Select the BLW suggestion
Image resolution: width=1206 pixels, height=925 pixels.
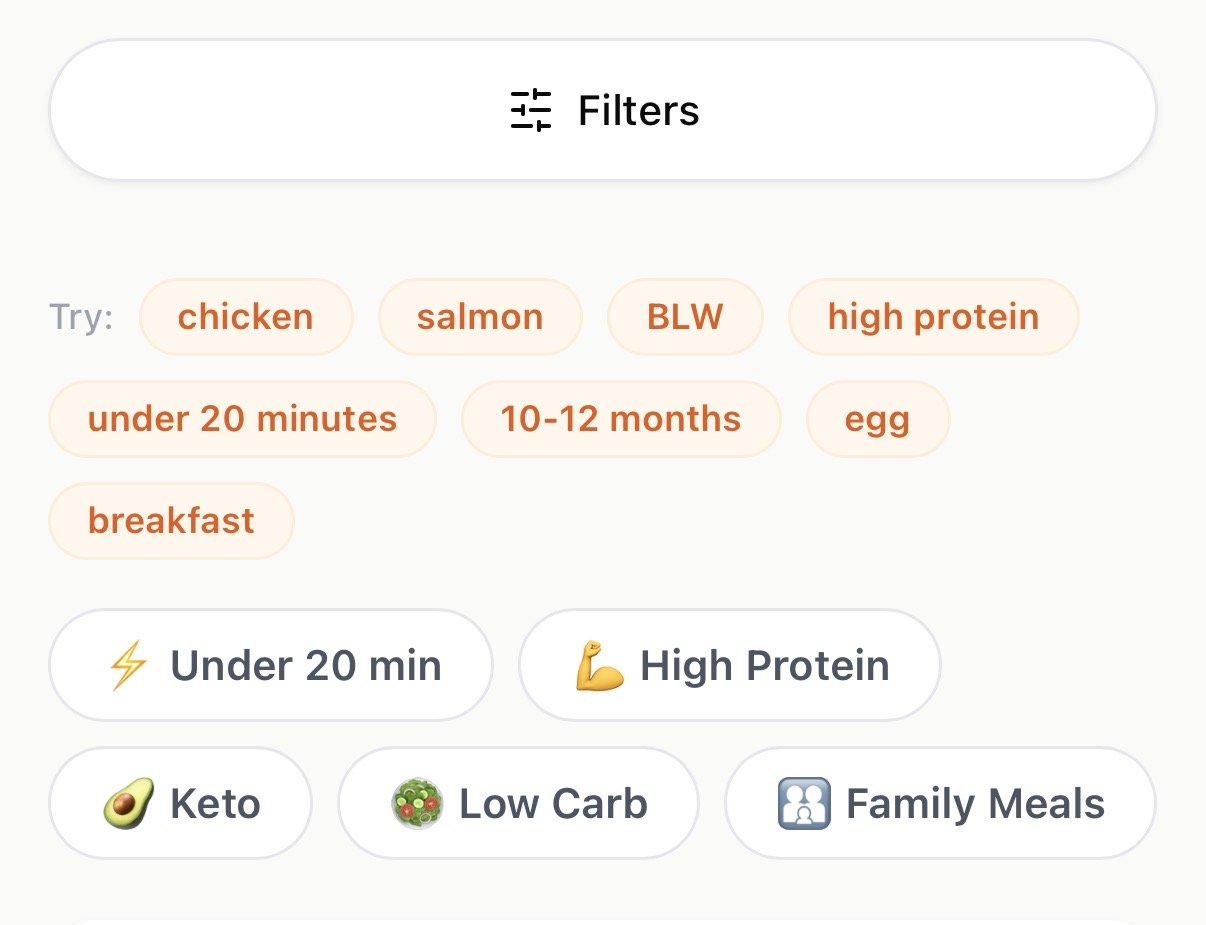point(685,317)
